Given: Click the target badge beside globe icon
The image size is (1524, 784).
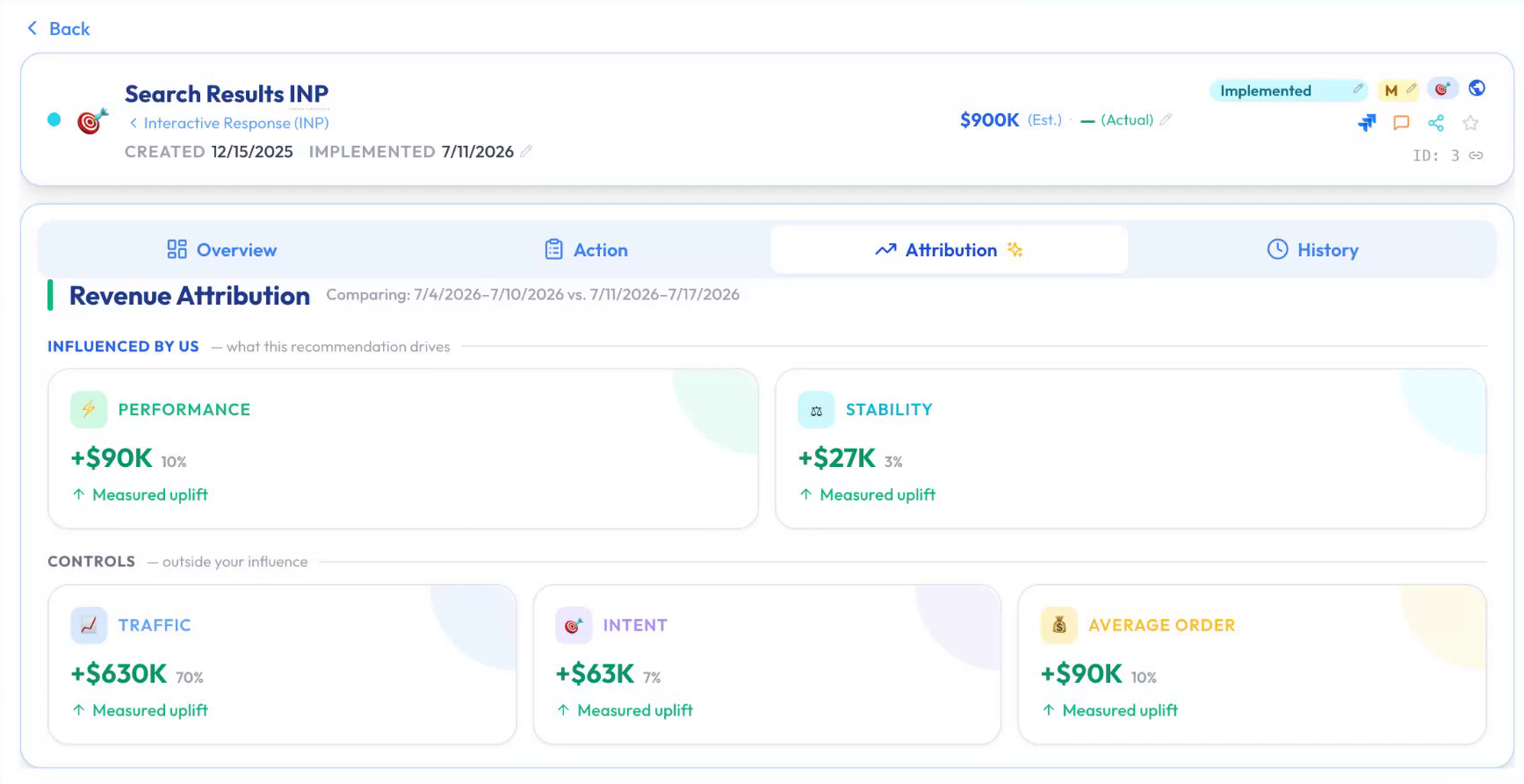Looking at the screenshot, I should (1442, 89).
